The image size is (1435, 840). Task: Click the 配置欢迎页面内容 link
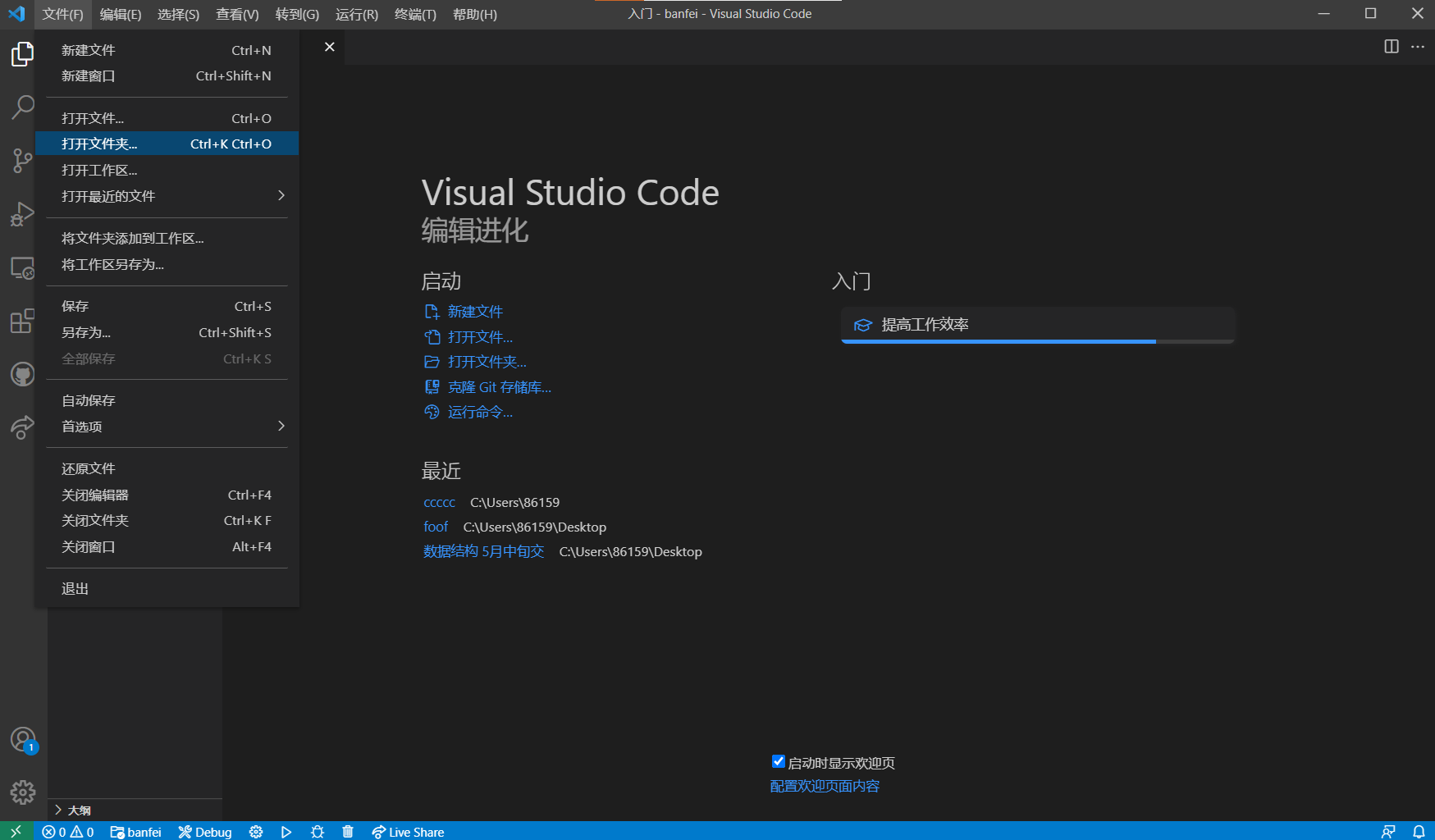(x=825, y=786)
